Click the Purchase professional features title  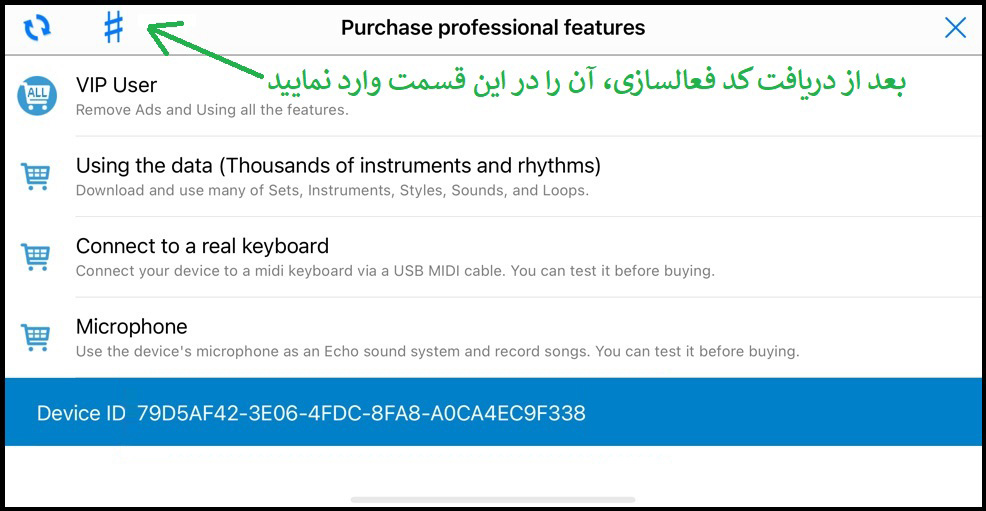(493, 28)
